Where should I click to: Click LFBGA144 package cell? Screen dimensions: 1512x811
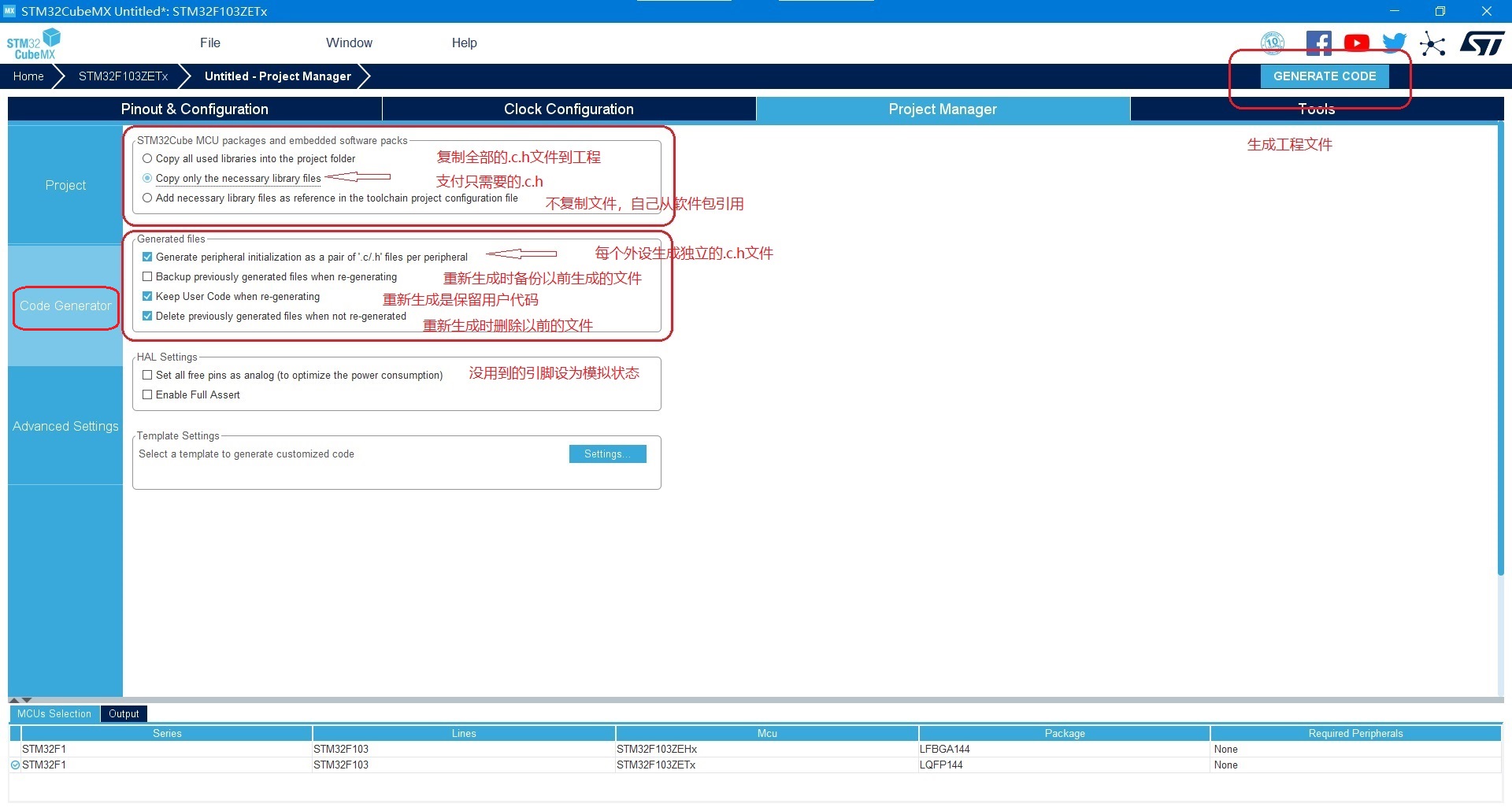pyautogui.click(x=1064, y=749)
